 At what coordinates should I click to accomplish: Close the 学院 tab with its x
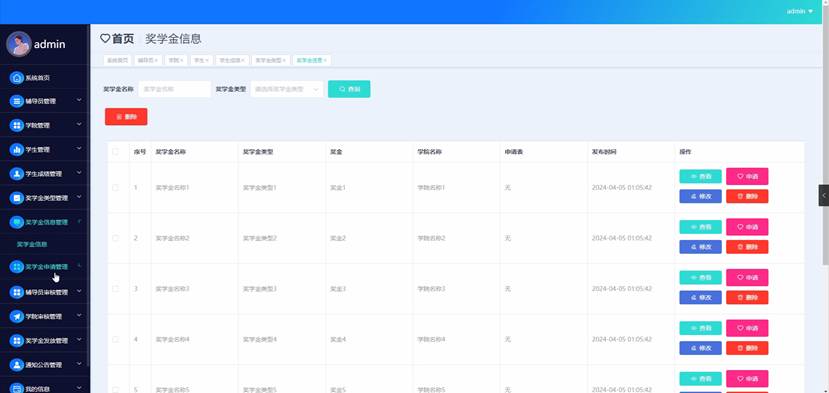point(182,61)
